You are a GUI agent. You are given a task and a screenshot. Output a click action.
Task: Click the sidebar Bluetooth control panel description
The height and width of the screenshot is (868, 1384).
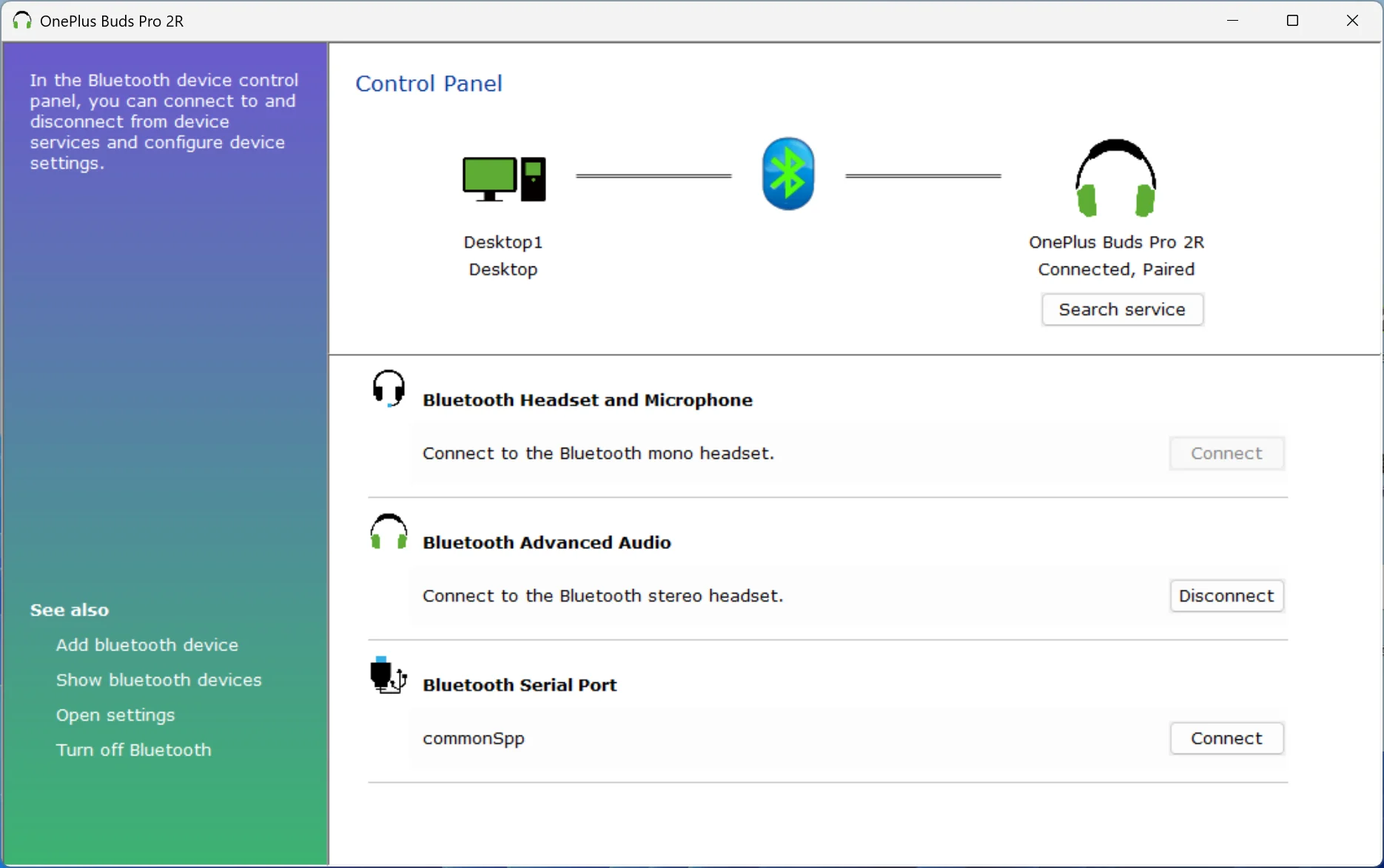pyautogui.click(x=164, y=121)
